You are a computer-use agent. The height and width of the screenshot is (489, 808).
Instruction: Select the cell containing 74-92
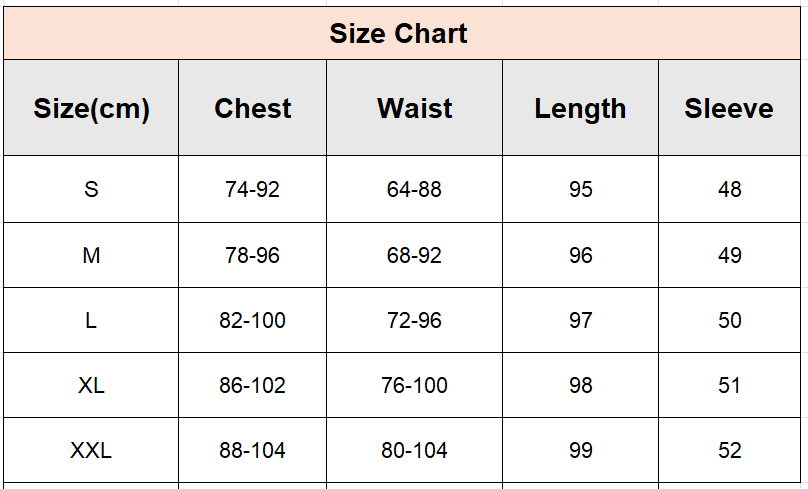pos(252,189)
